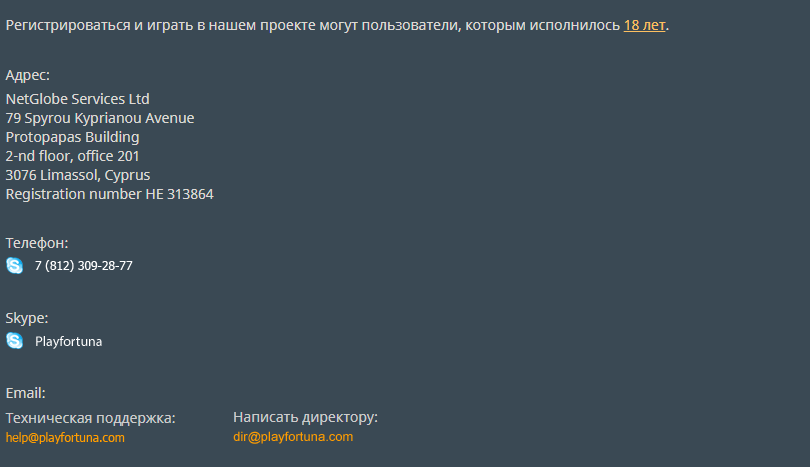
Task: Click the Protopapas Building address line
Action: tap(72, 137)
